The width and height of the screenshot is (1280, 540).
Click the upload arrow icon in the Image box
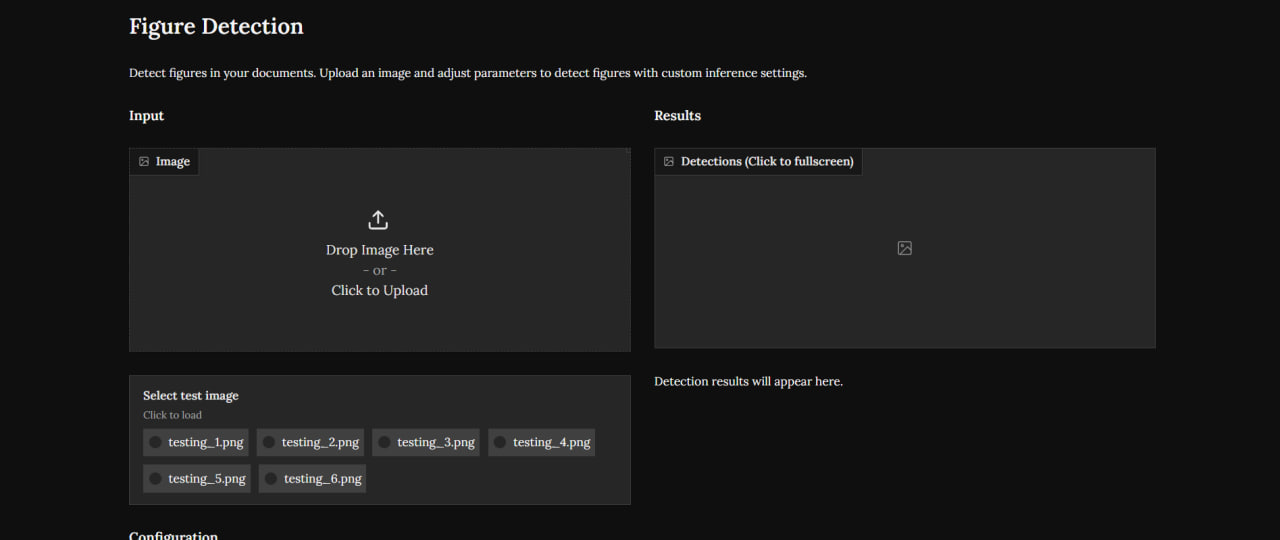click(x=378, y=220)
